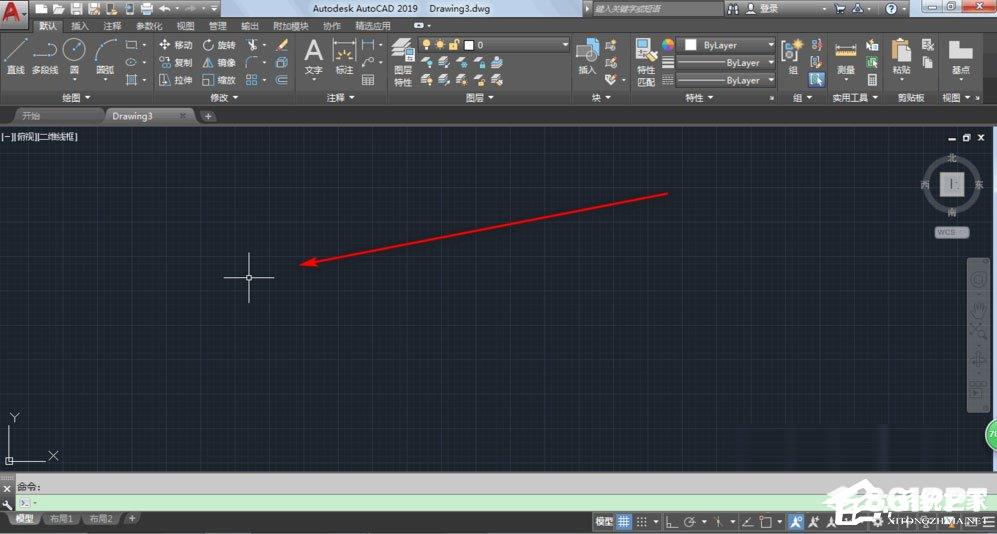Viewport: 997px width, 534px height.
Task: Toggle group selection on/off icon
Action: 817,80
